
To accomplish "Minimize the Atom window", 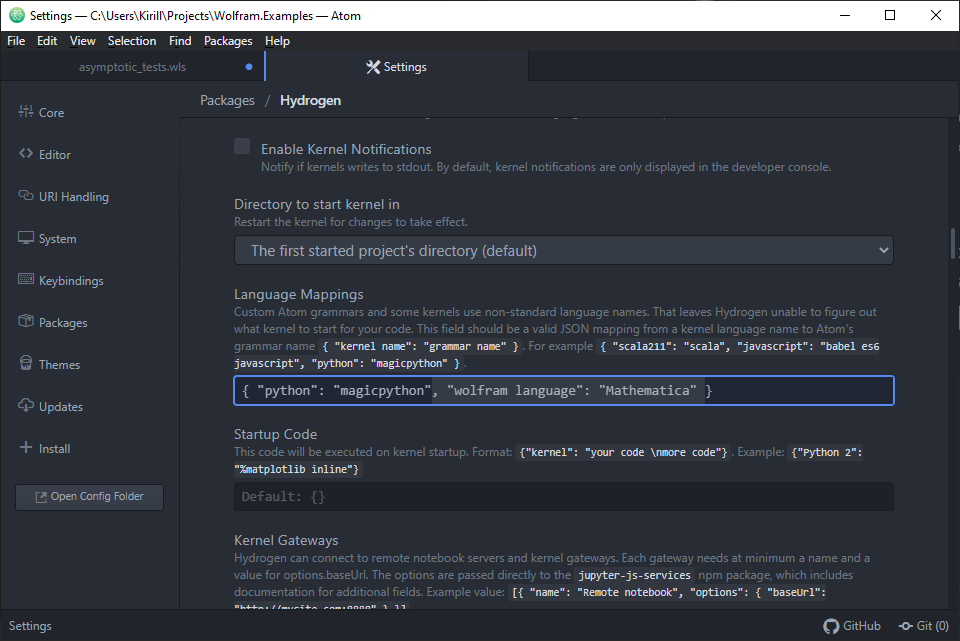I will (x=845, y=15).
